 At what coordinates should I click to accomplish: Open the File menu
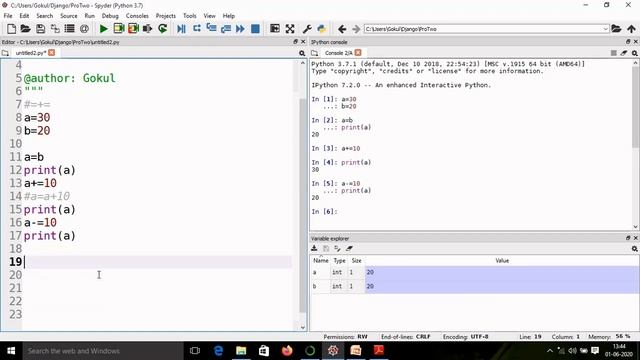point(8,16)
